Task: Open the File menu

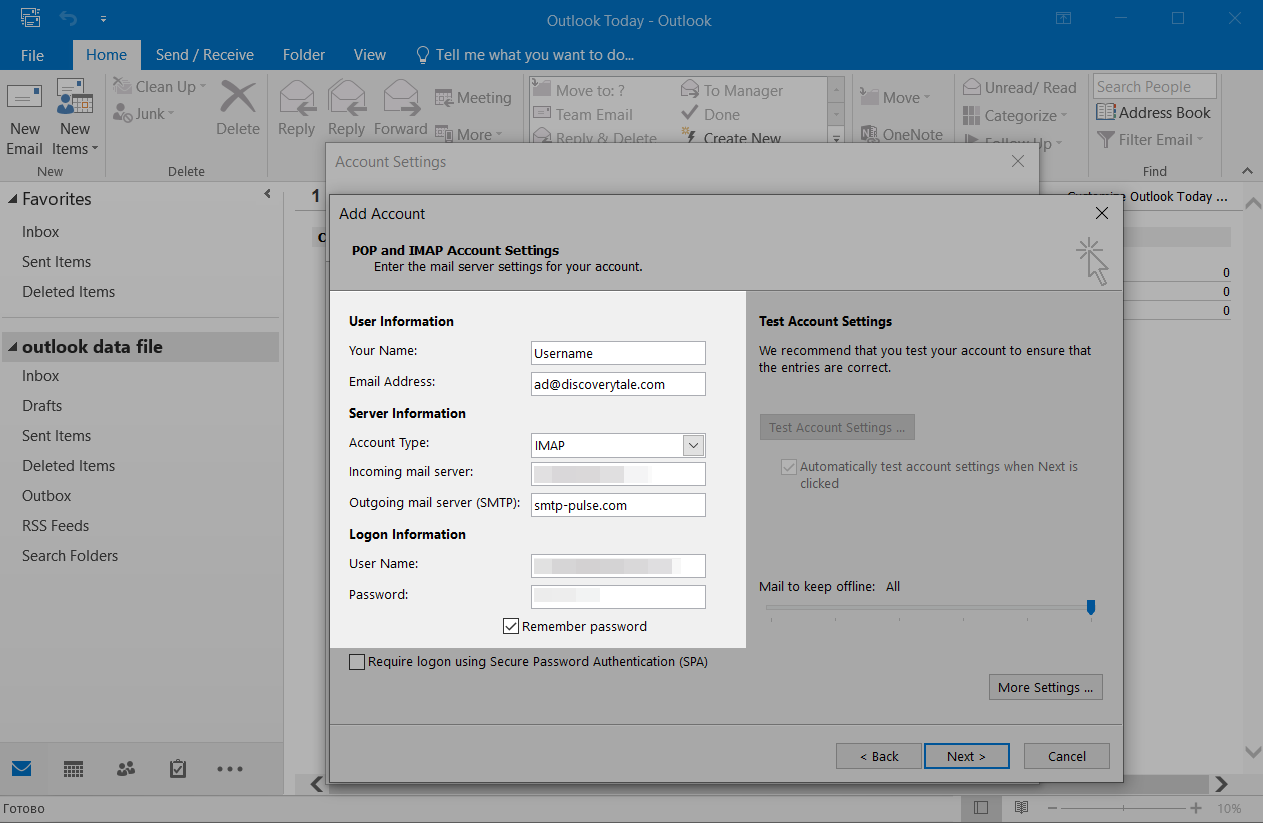Action: 32,55
